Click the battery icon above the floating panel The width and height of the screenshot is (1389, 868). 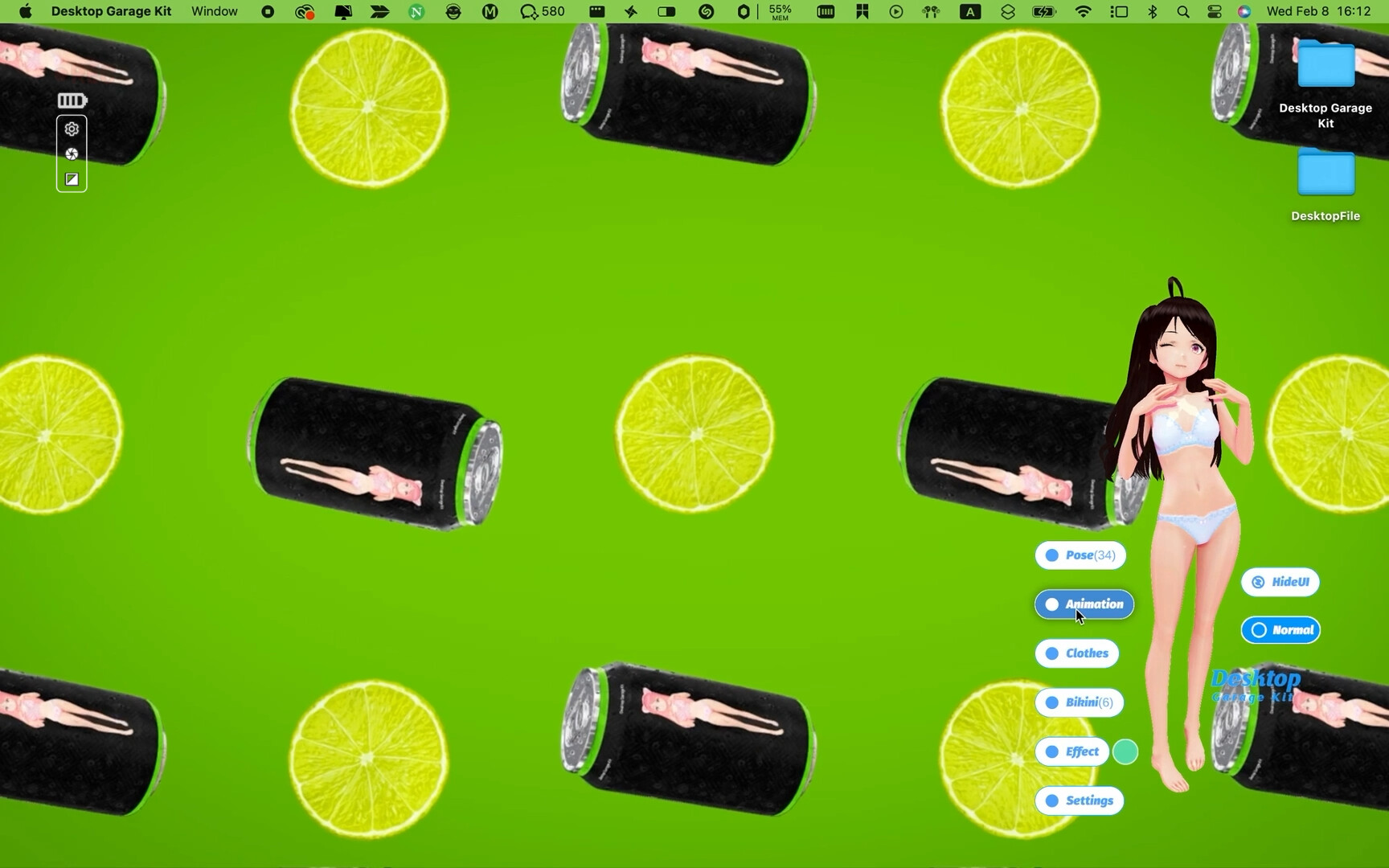point(72,100)
